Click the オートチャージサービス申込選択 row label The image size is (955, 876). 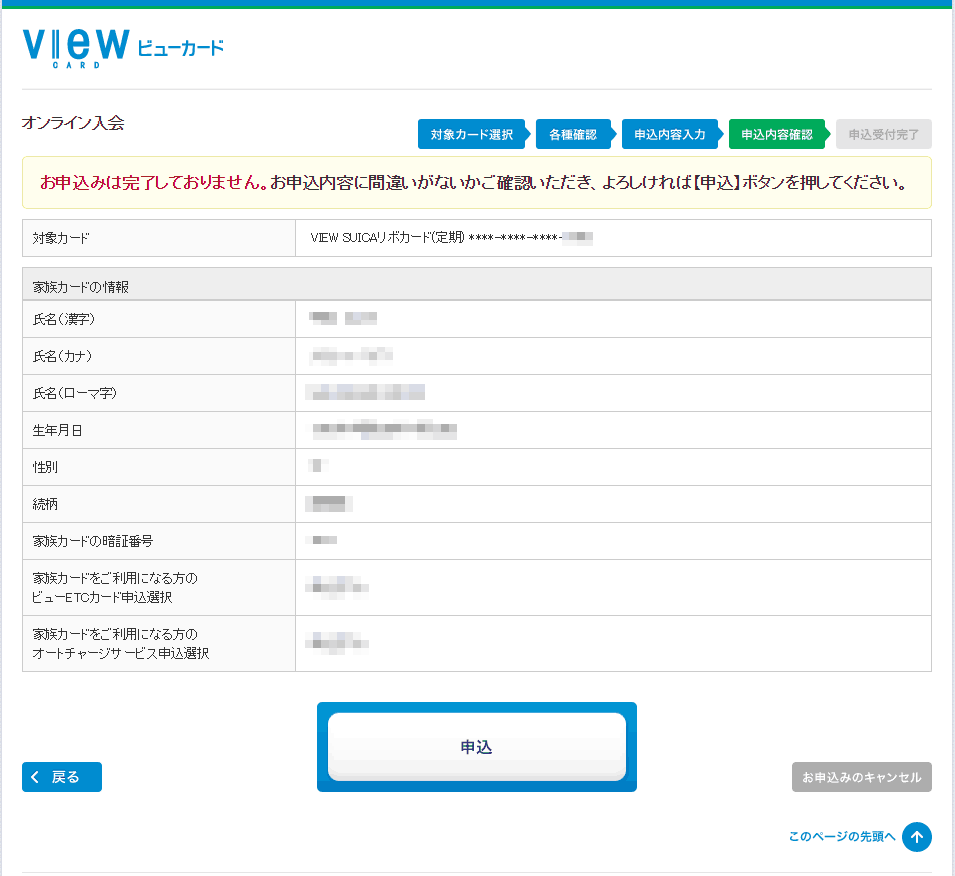click(121, 644)
